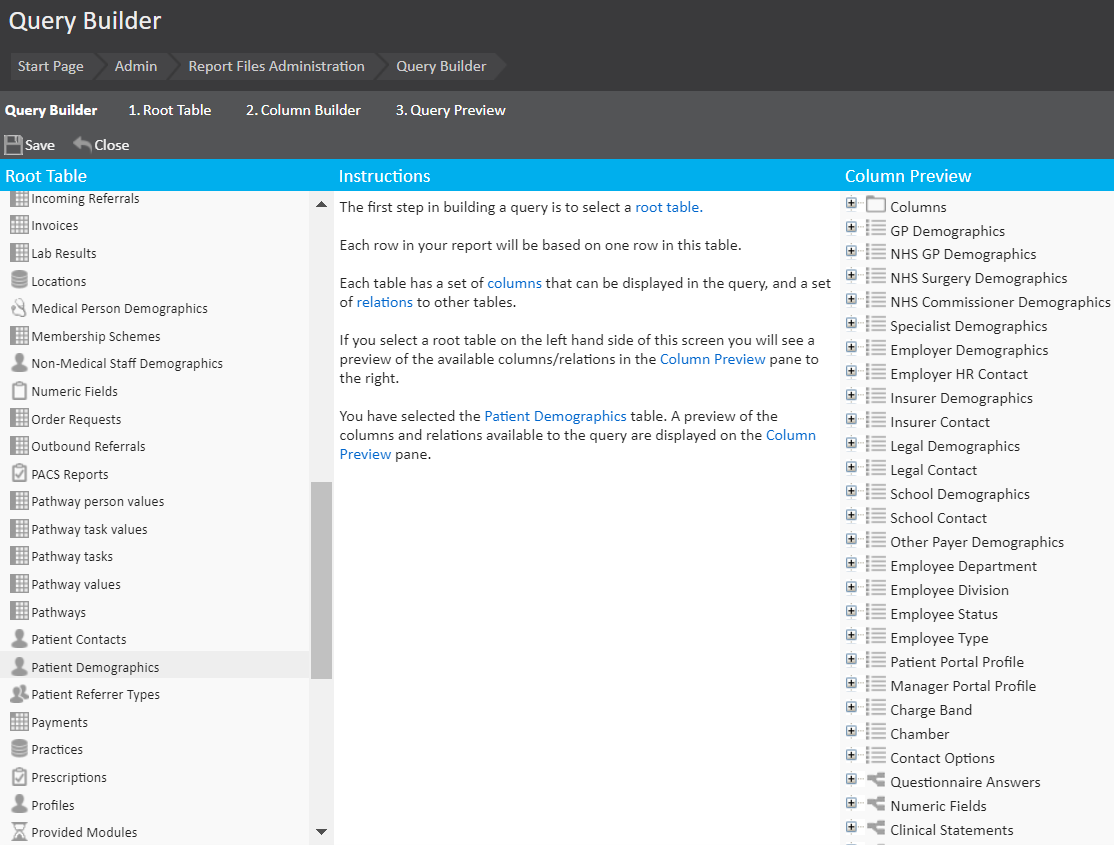1114x845 pixels.
Task: Click the Pathway task values icon
Action: (19, 529)
